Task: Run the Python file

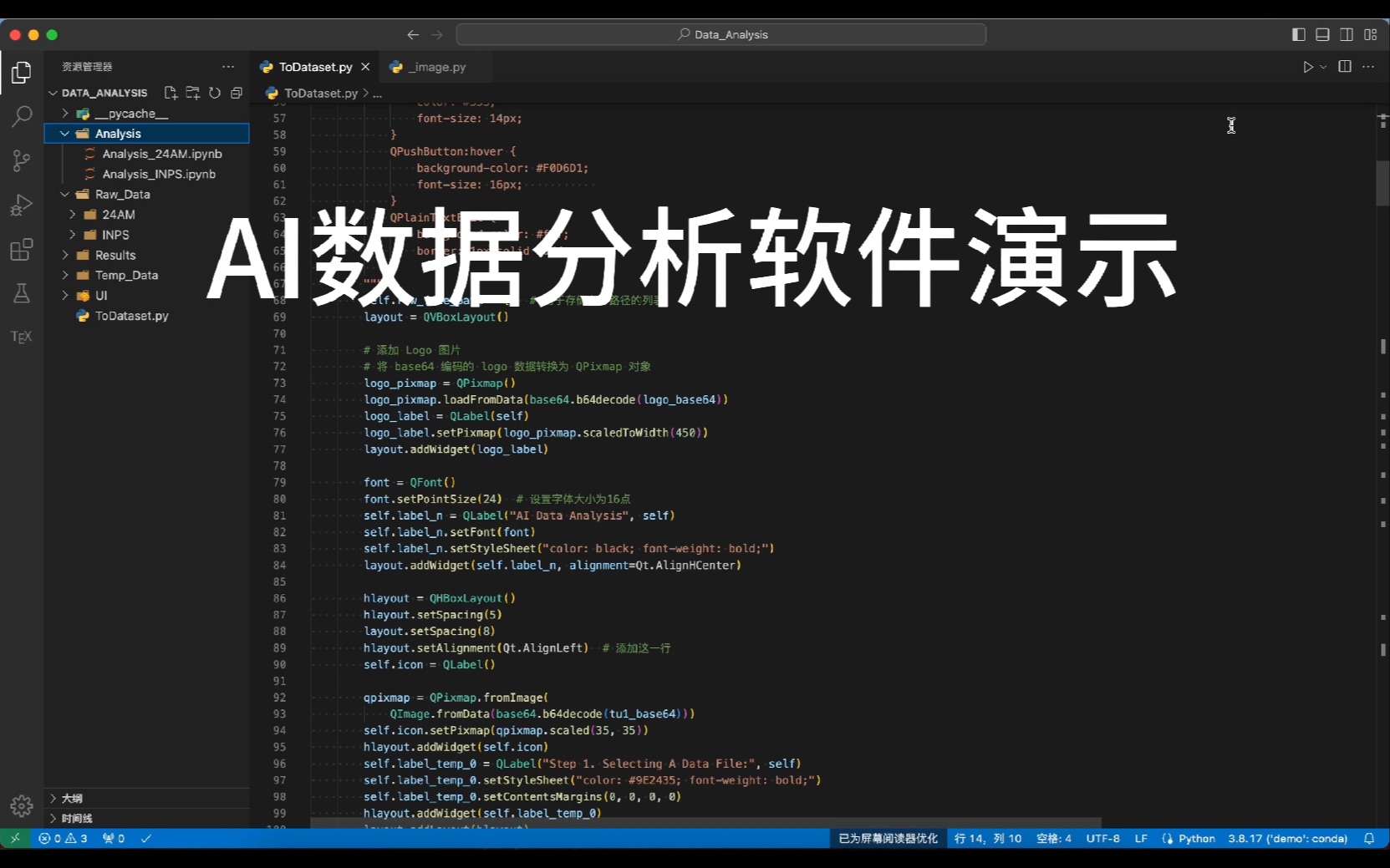Action: (x=1308, y=67)
